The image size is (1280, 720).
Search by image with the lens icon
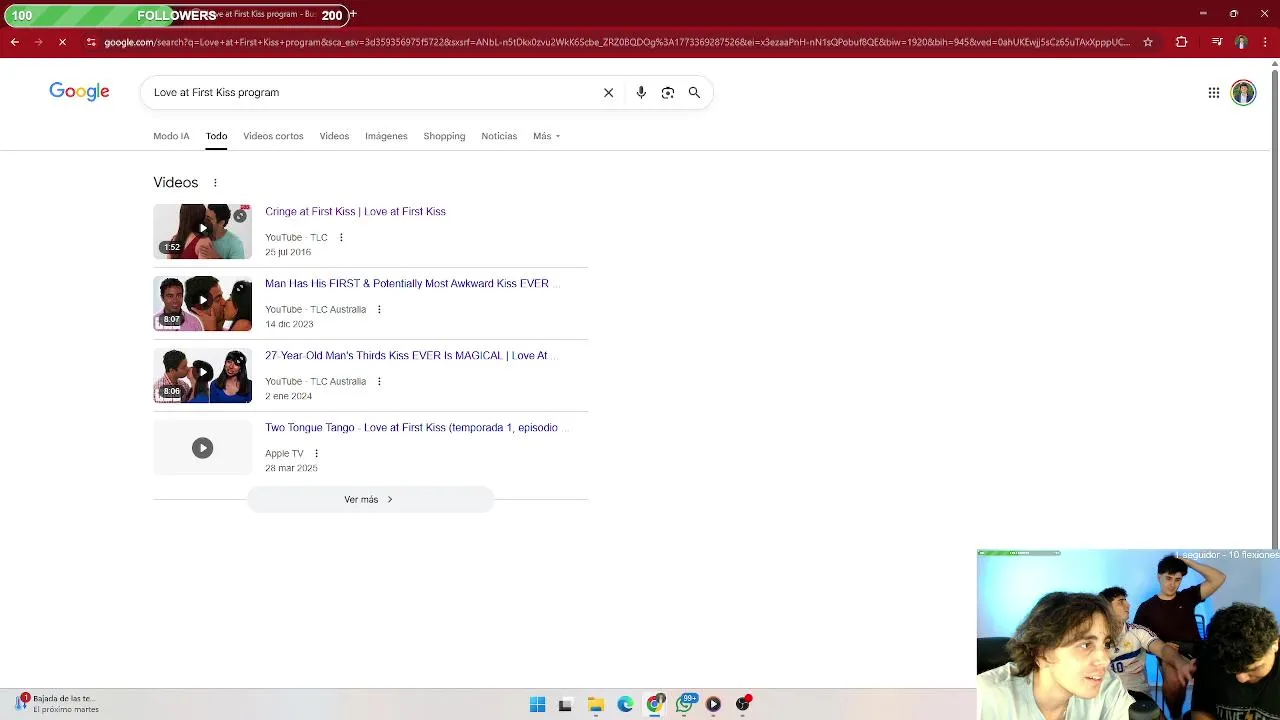(x=668, y=92)
